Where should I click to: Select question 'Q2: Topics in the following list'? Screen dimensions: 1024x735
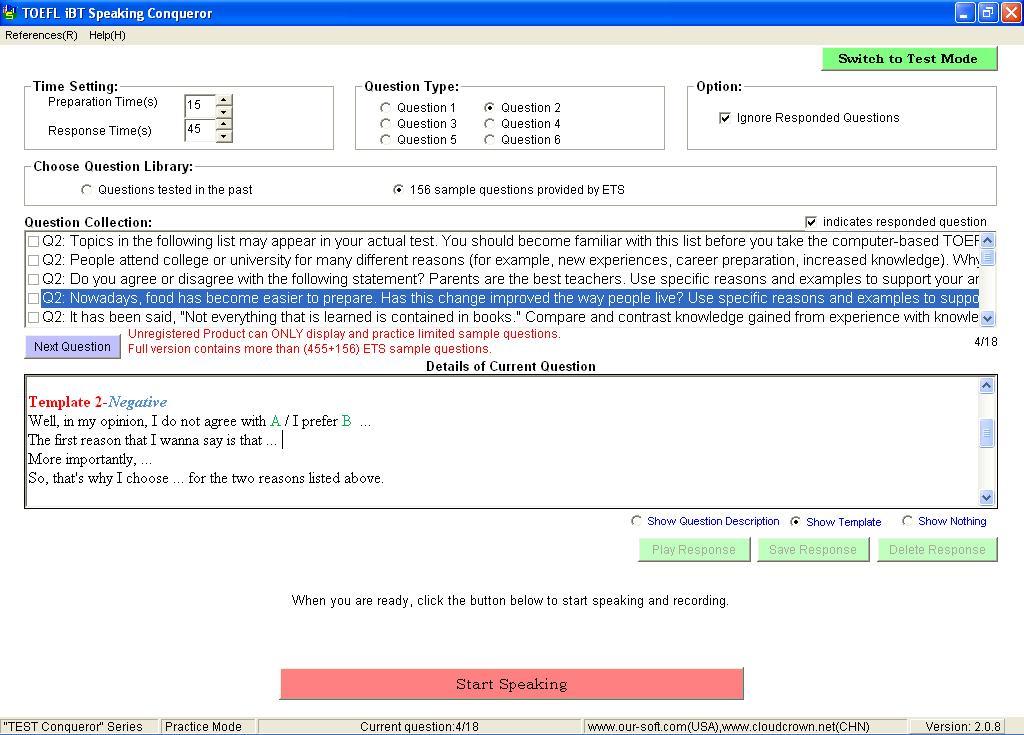510,241
